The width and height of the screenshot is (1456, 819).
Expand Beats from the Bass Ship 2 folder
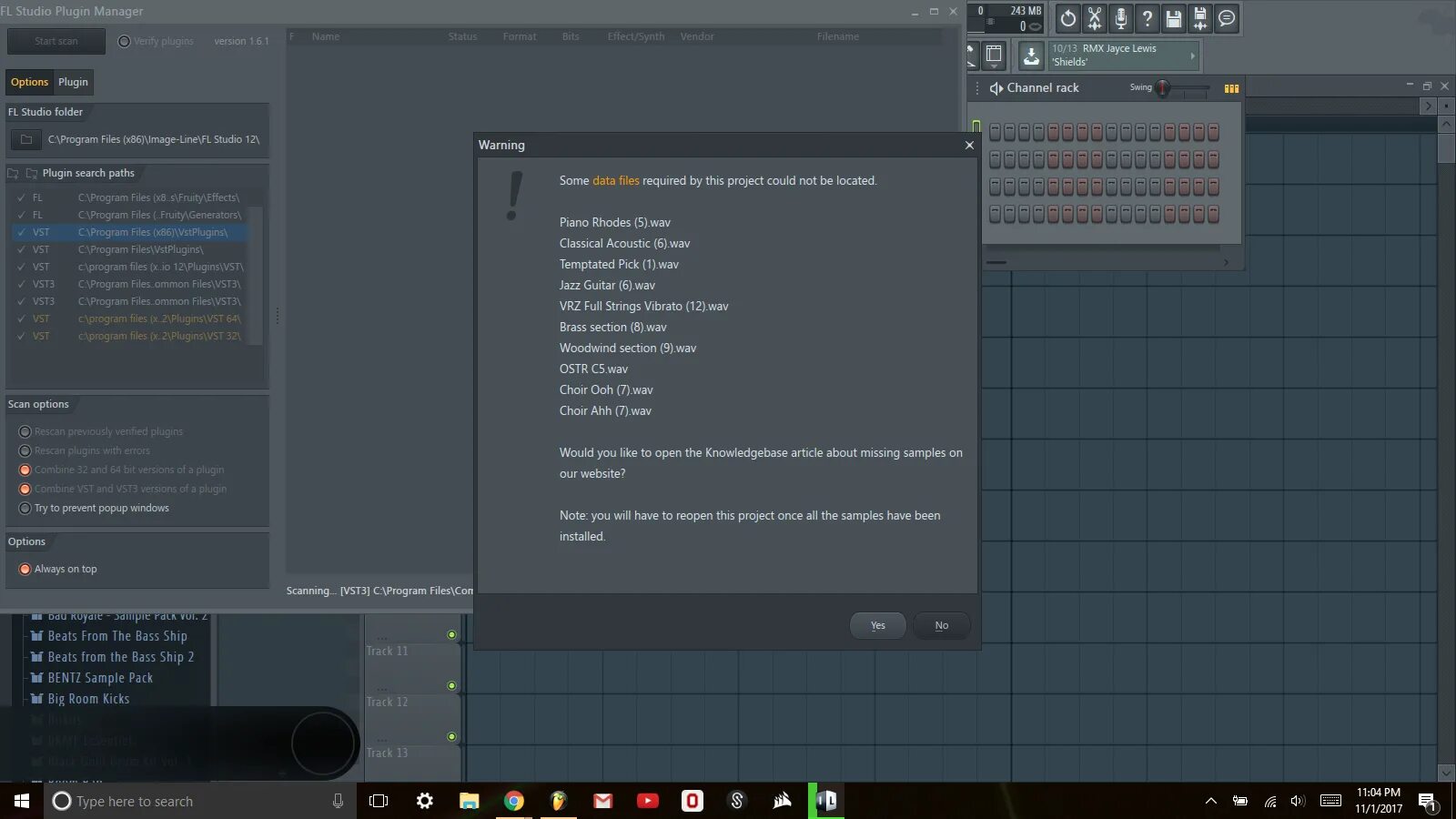[x=37, y=657]
